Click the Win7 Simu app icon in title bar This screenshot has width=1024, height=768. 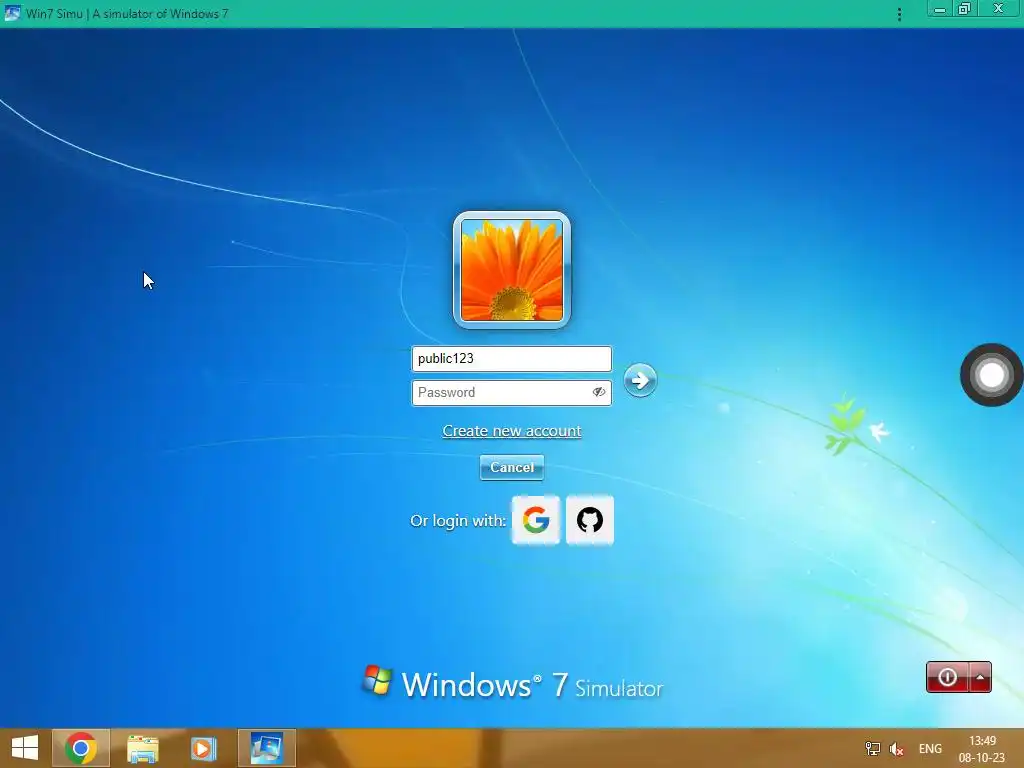pos(12,13)
